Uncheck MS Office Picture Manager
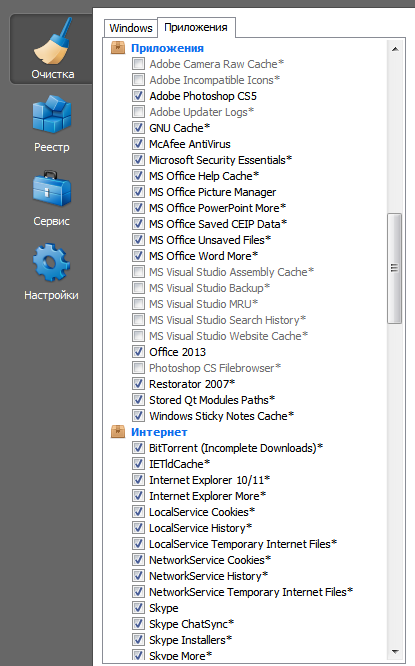Viewport: 415px width, 666px height. pos(138,192)
